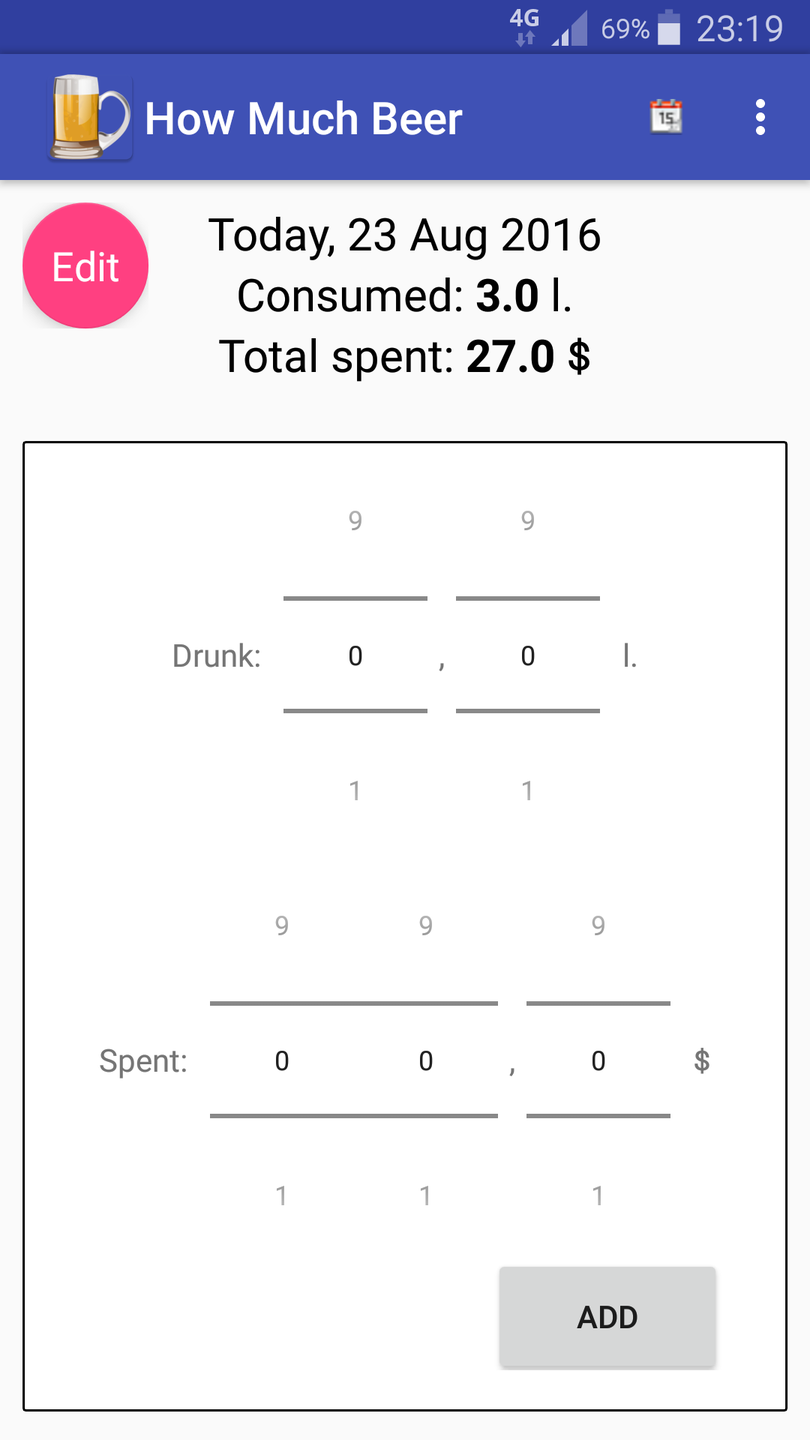Select 9 above Spent first digit picker
The width and height of the screenshot is (810, 1440).
pos(282,926)
